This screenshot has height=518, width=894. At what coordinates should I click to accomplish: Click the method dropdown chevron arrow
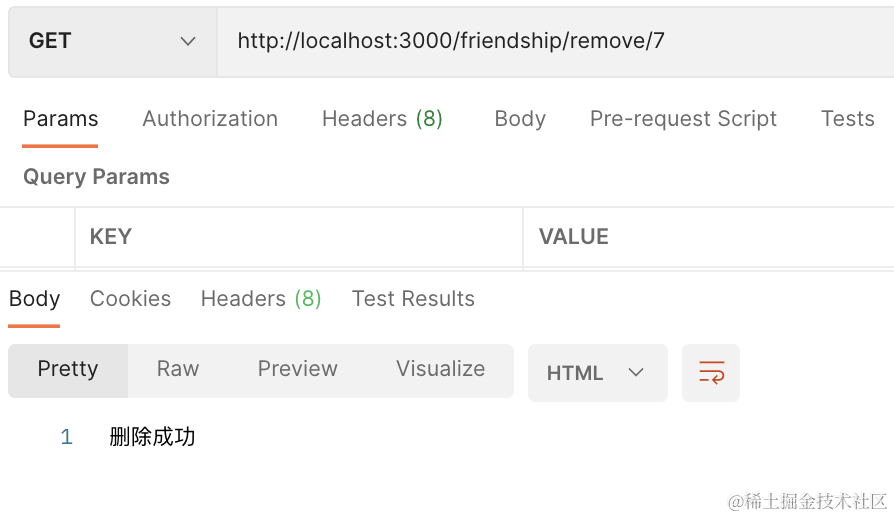point(188,42)
